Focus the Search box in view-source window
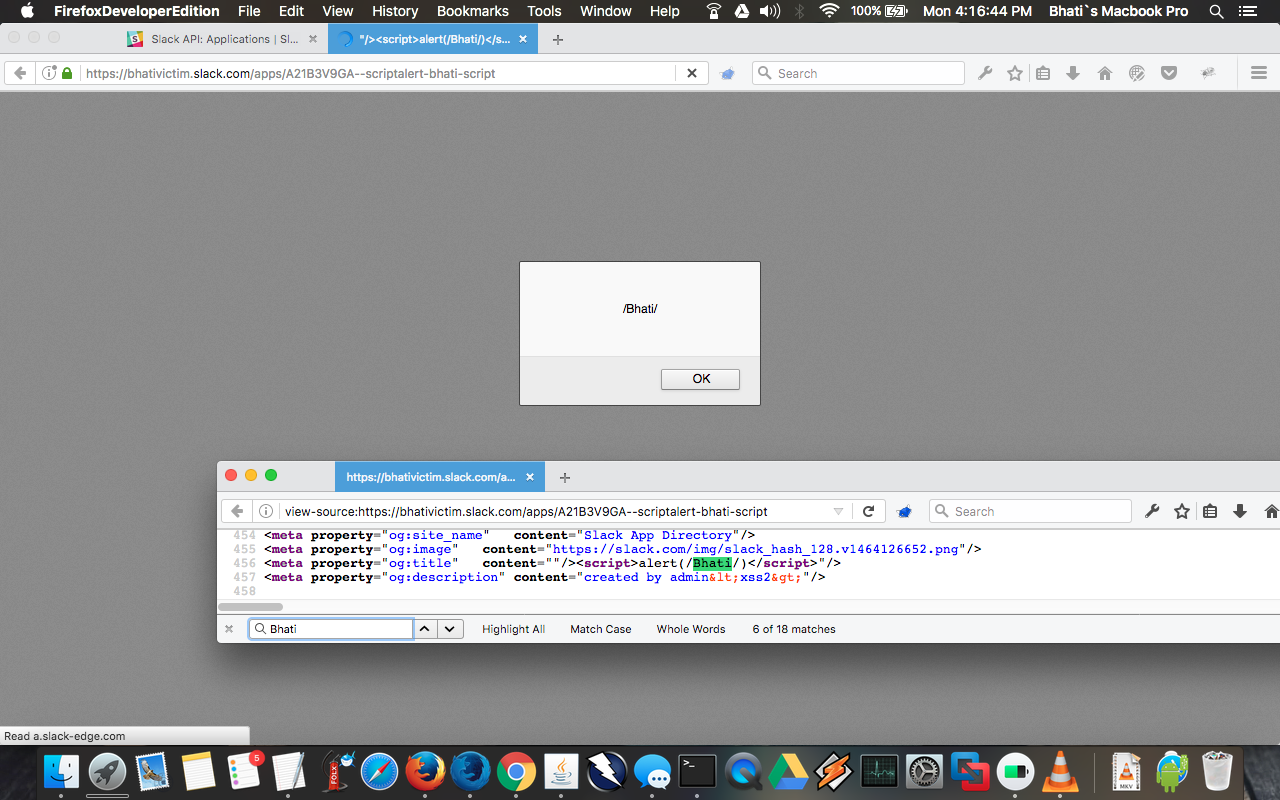1280x800 pixels. coord(1030,511)
